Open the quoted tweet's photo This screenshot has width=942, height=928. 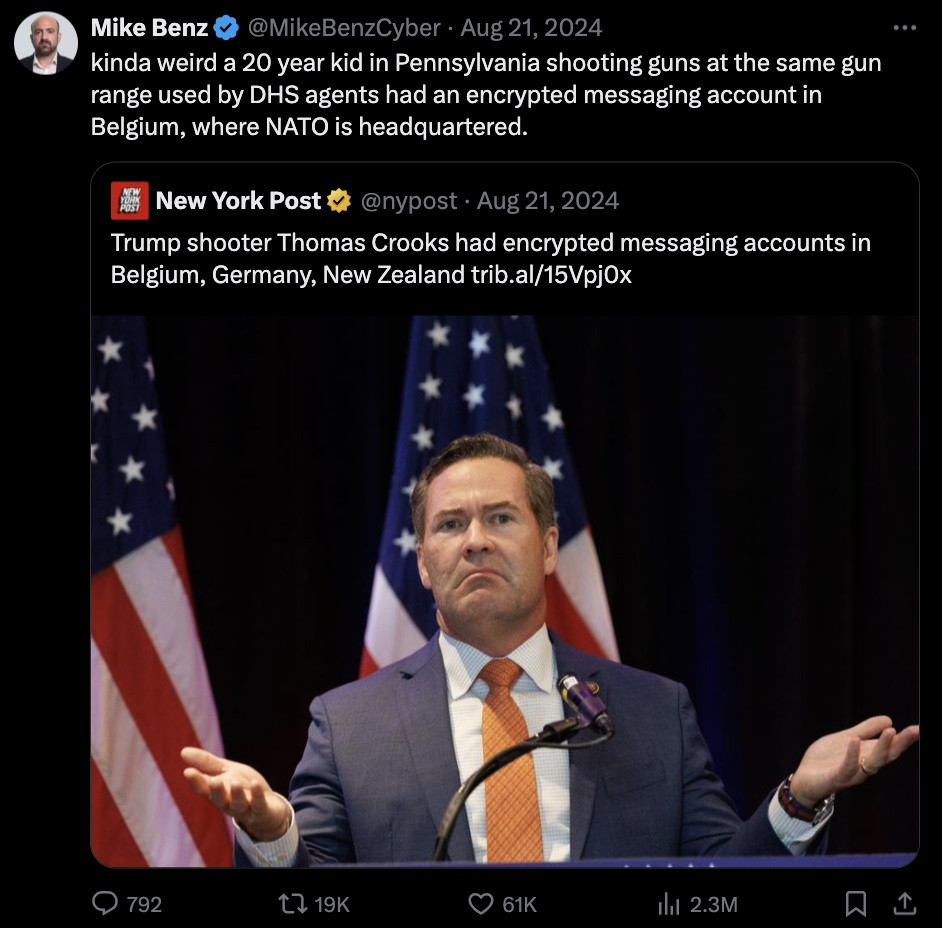click(x=504, y=590)
